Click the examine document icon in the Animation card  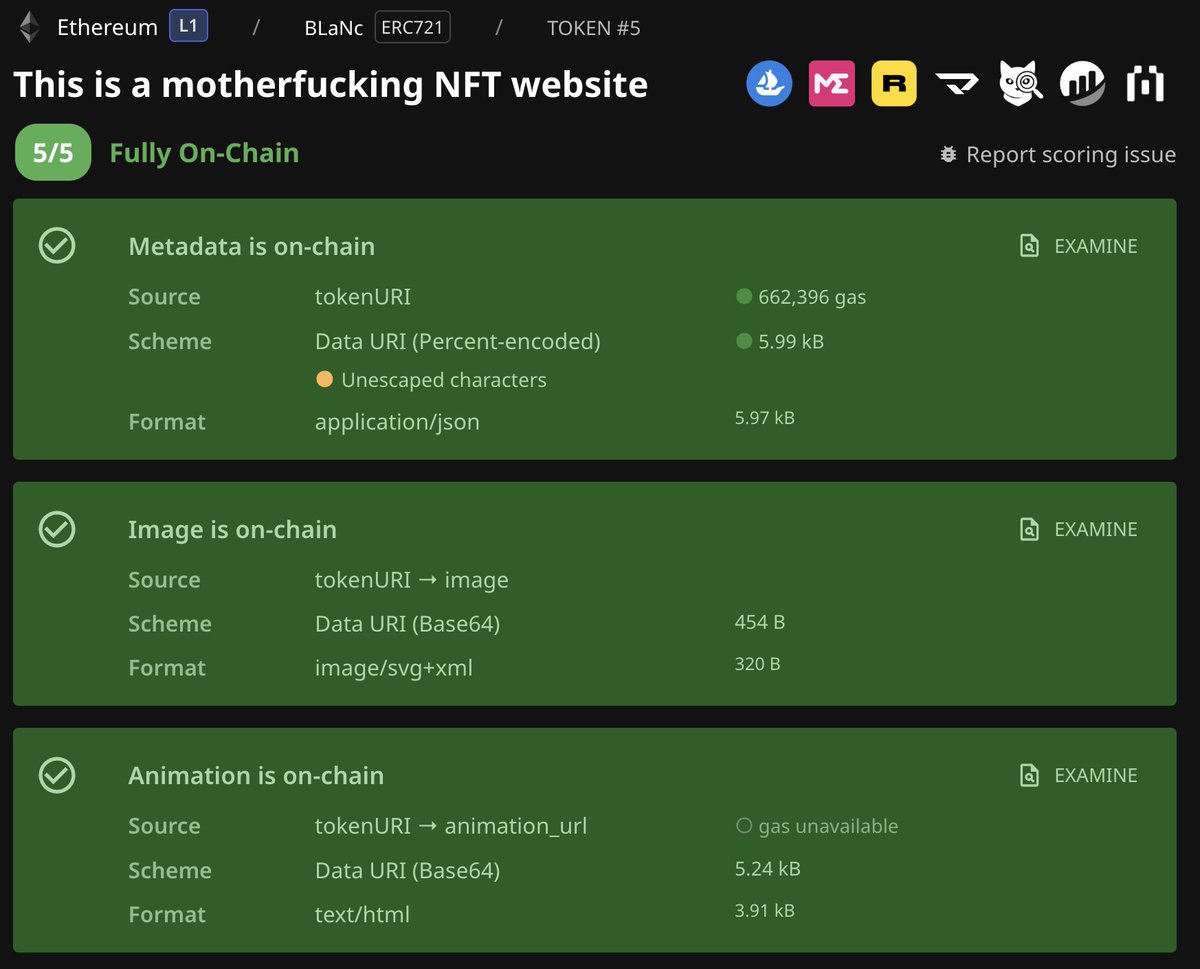(1029, 775)
